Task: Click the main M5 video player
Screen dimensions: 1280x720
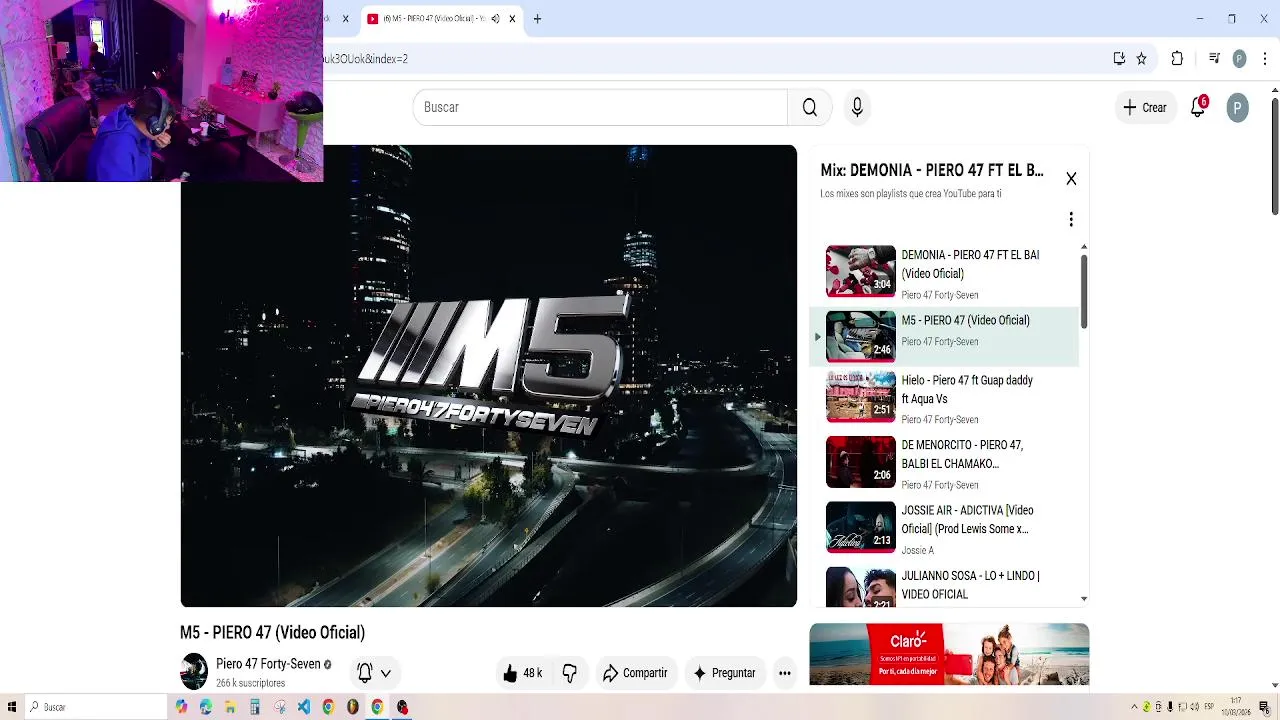Action: (x=489, y=376)
